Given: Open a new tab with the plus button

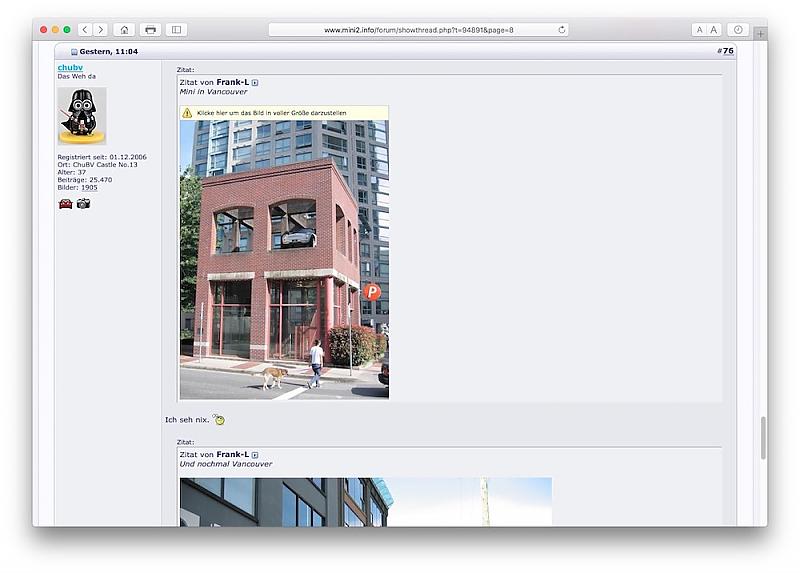Looking at the screenshot, I should pyautogui.click(x=761, y=33).
